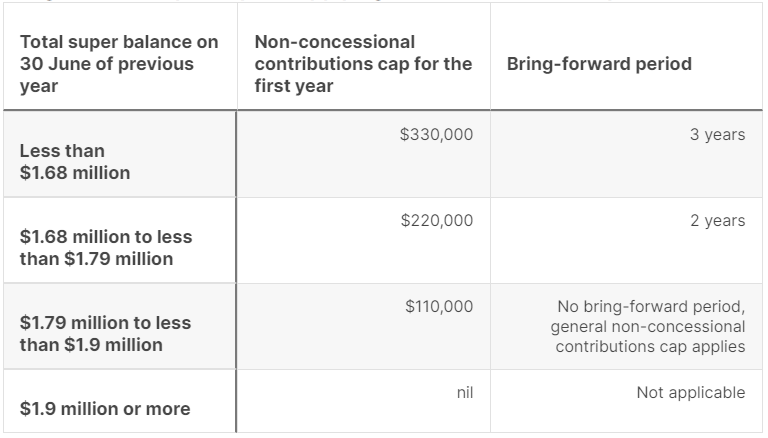Click the $220,000 cap value
768x438 pixels.
click(437, 220)
